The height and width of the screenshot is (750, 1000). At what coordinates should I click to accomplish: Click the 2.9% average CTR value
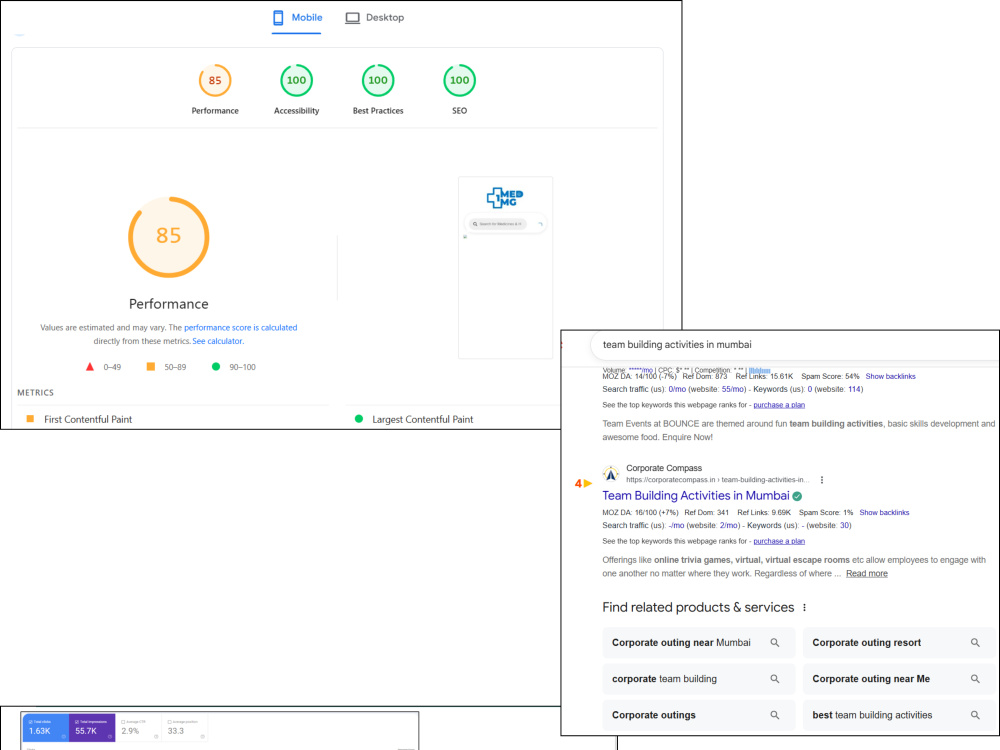[x=130, y=731]
